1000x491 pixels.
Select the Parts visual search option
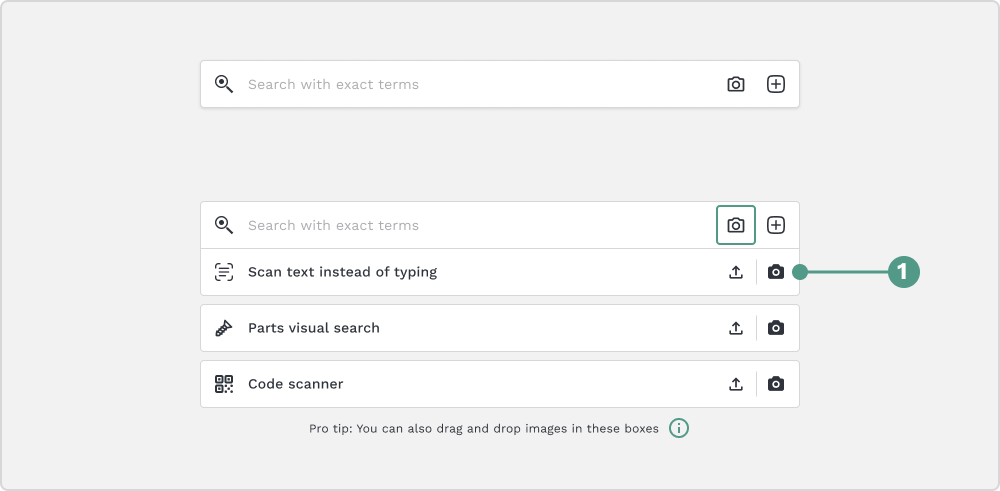coord(499,328)
